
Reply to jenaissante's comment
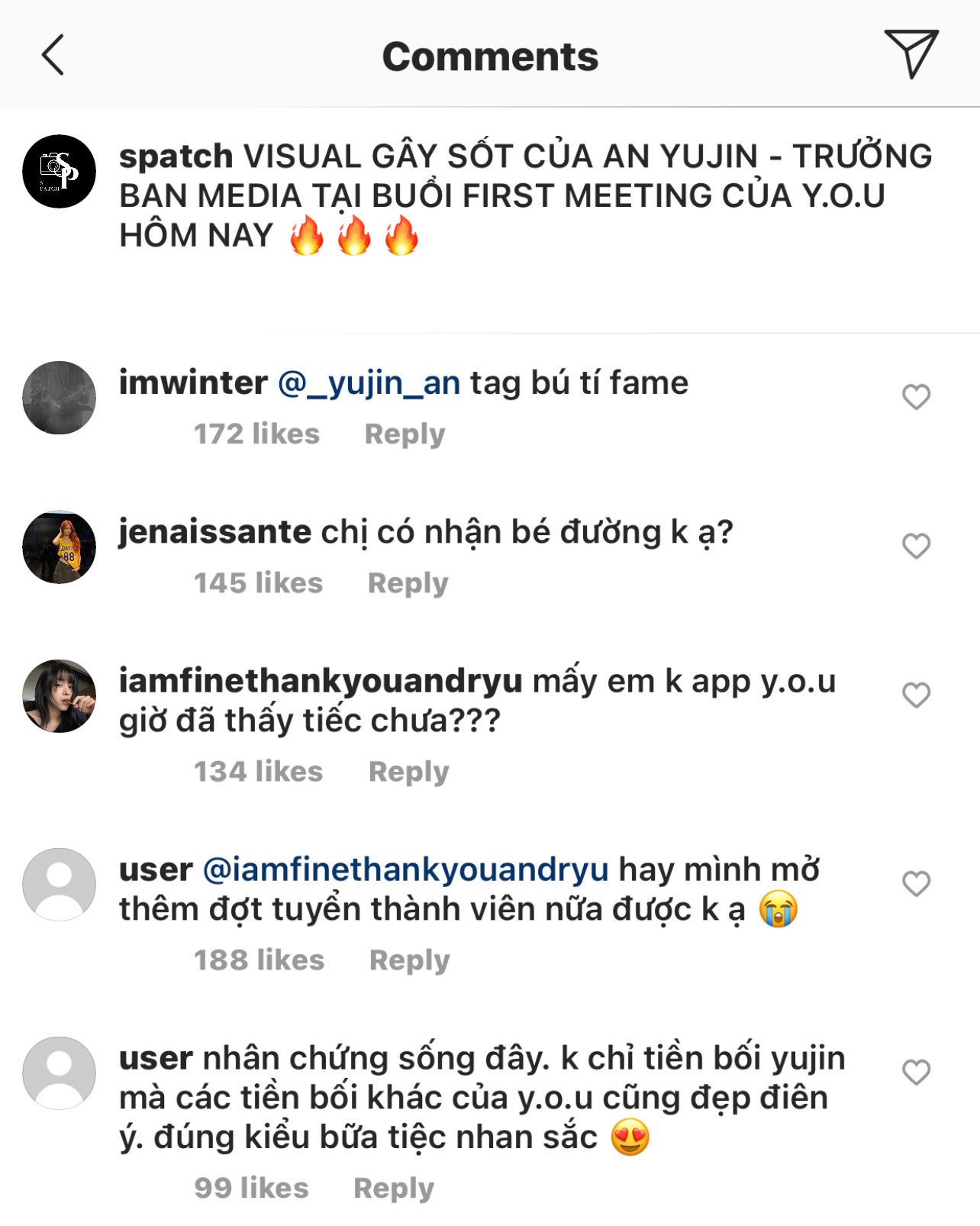pos(408,583)
